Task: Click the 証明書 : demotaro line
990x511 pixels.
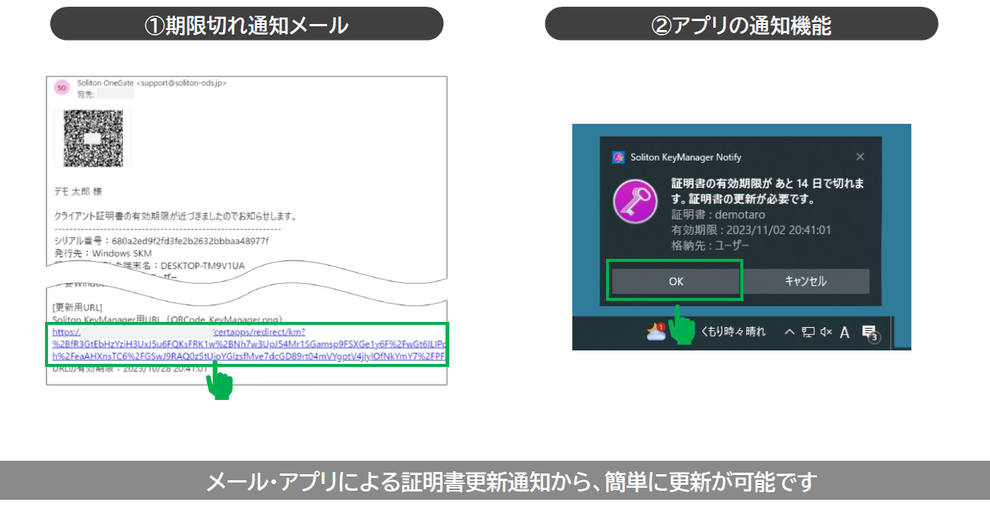Action: 718,215
